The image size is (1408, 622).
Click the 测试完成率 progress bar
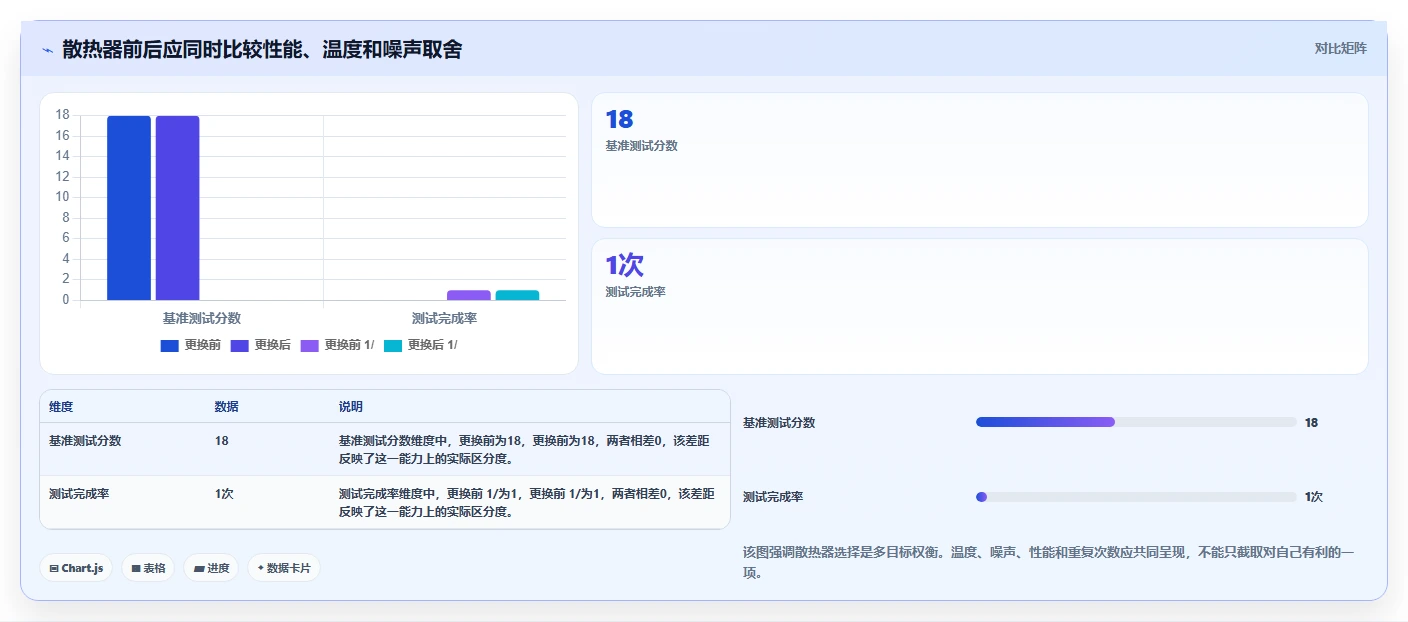click(x=1136, y=497)
